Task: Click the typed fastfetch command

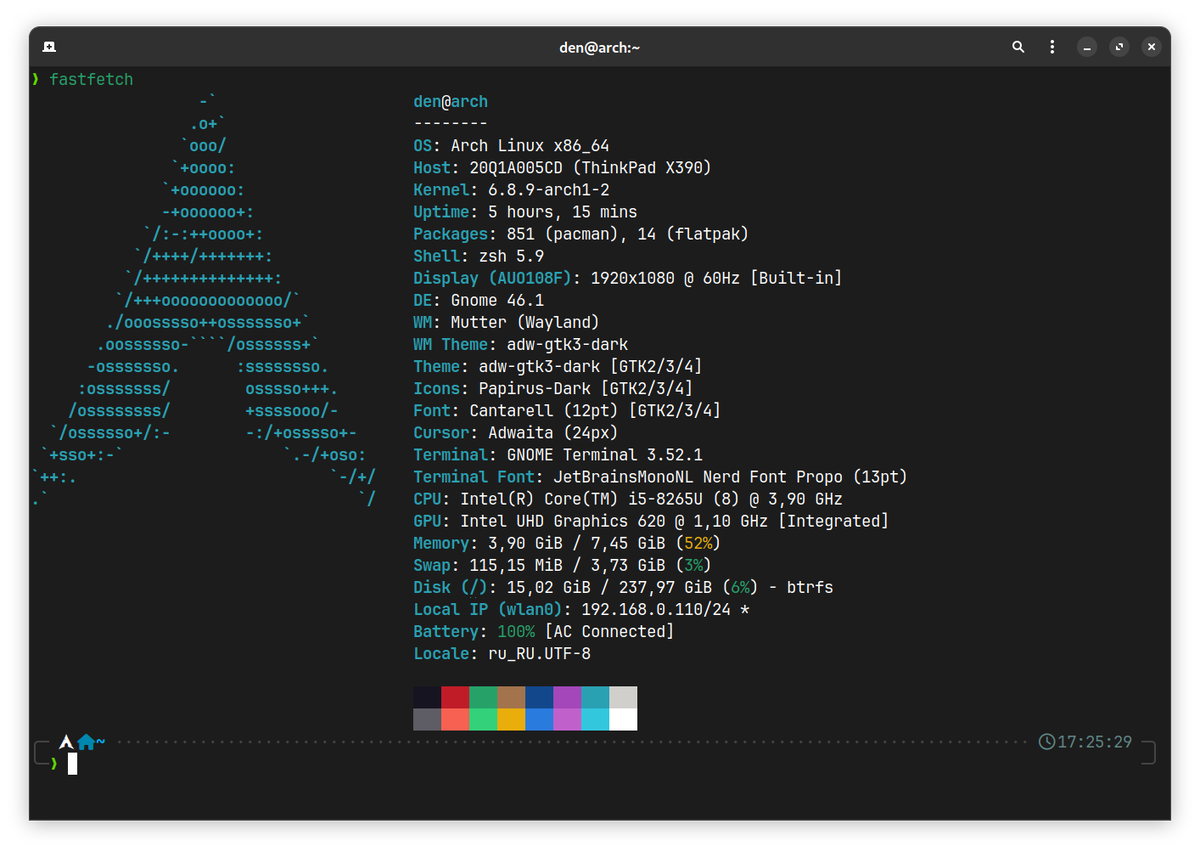Action: (91, 79)
